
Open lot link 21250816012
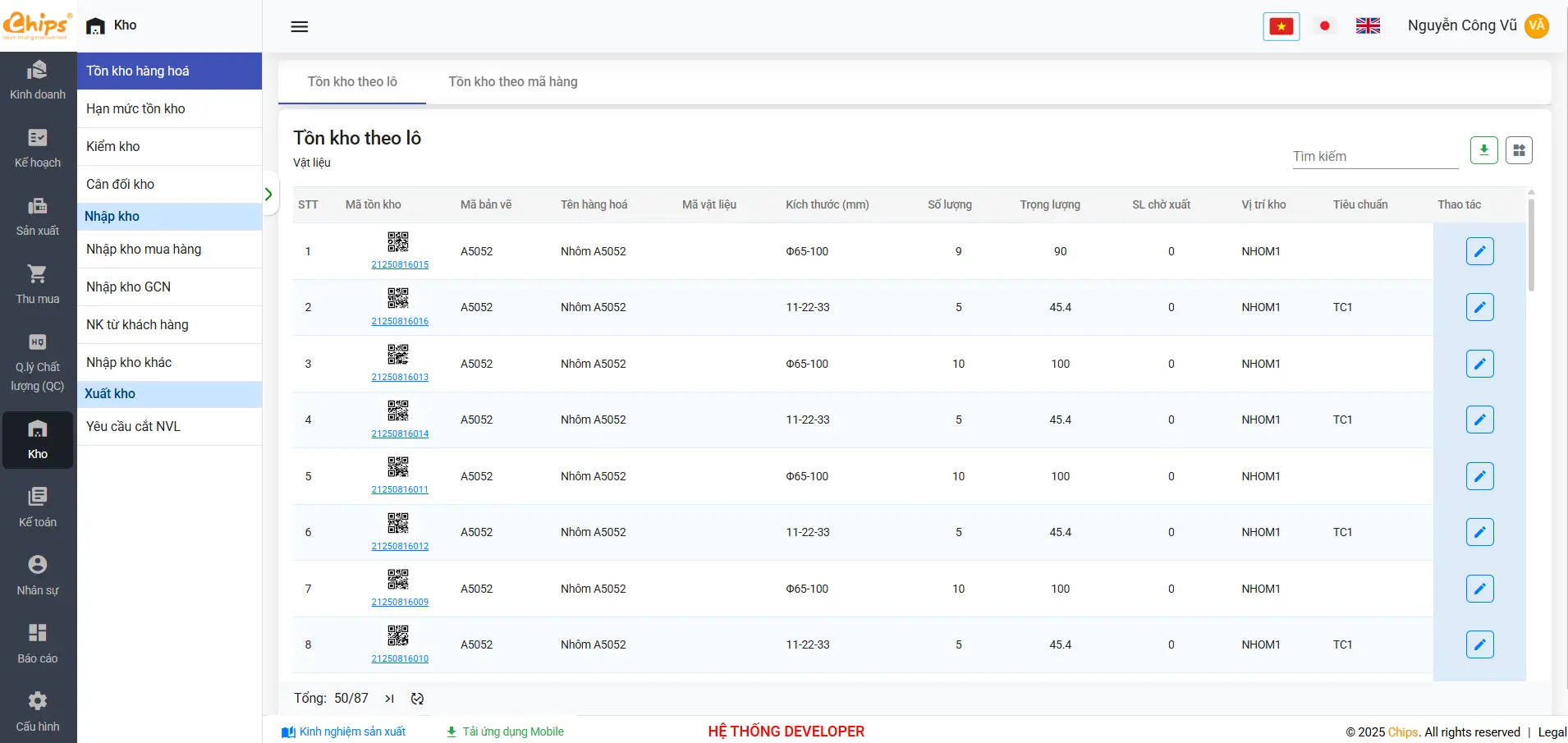tap(400, 546)
